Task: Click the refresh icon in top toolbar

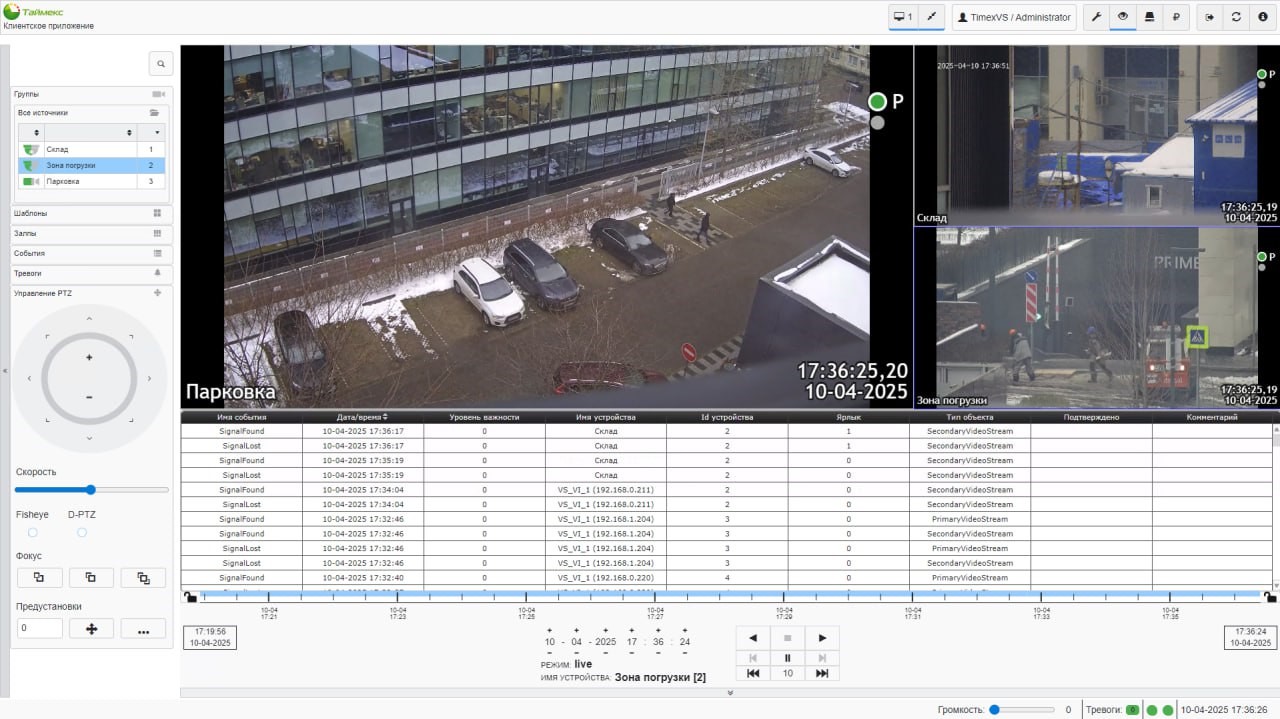Action: tap(1236, 17)
